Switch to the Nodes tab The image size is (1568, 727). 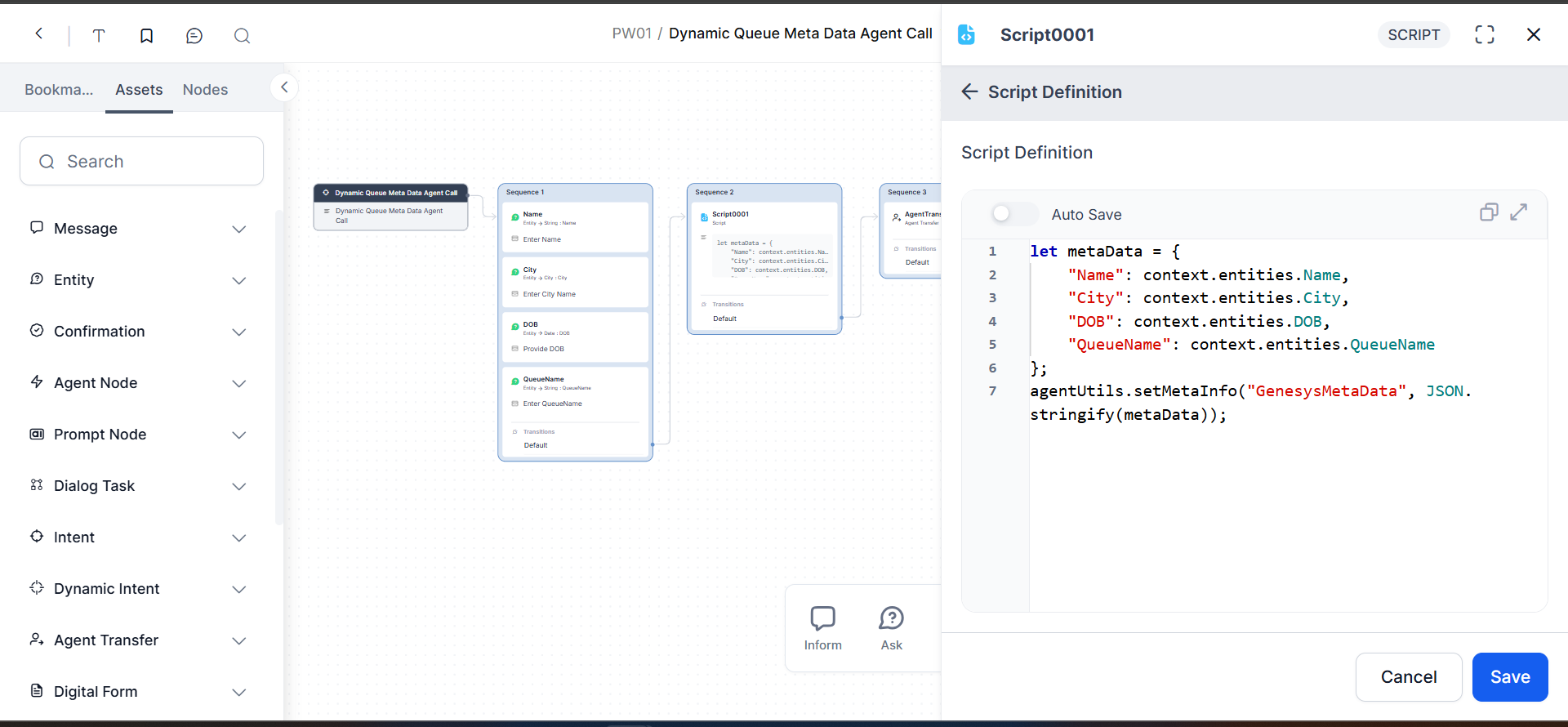(205, 90)
